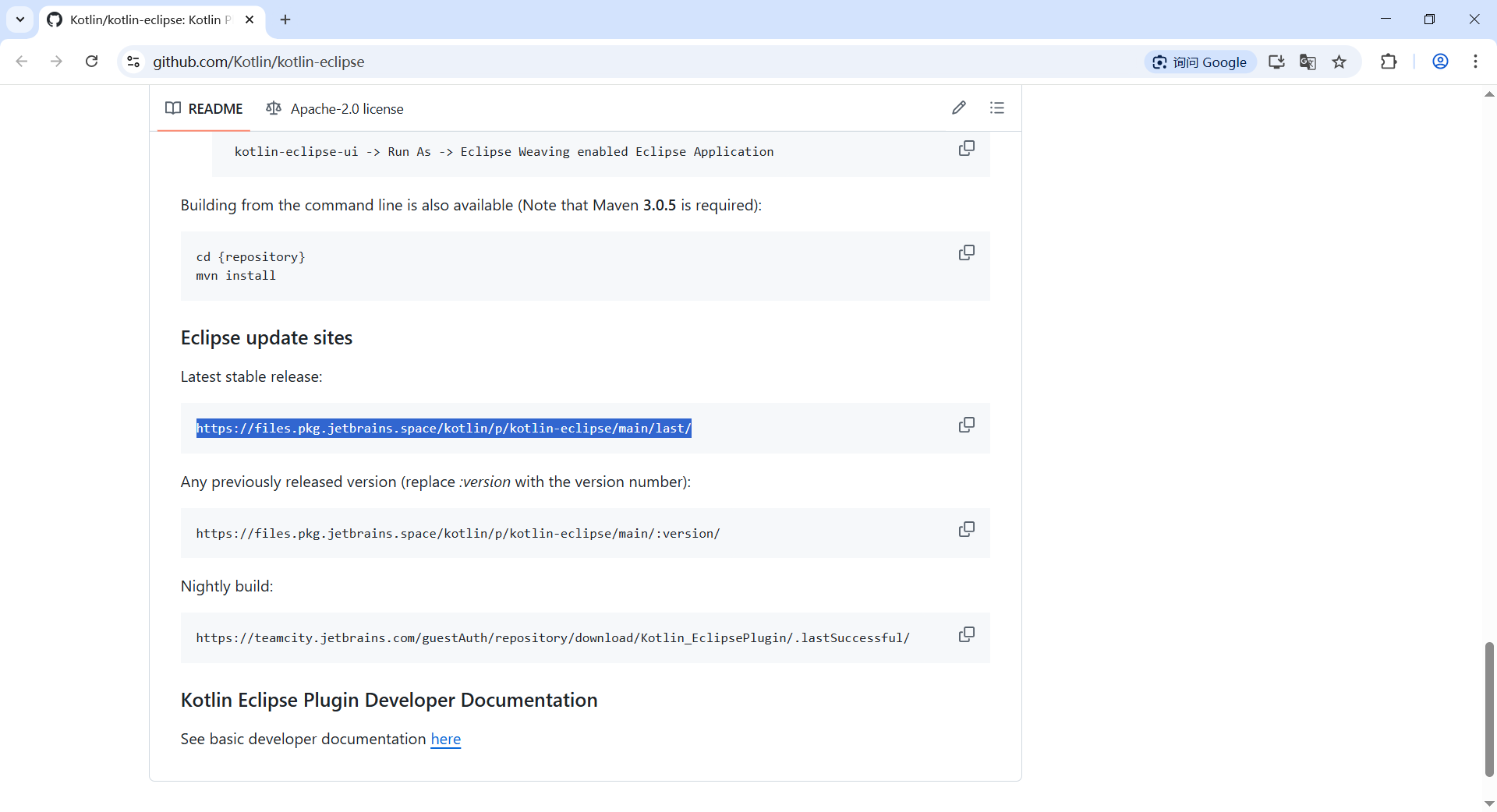The image size is (1497, 812).
Task: Go forward in browser history
Action: click(56, 62)
